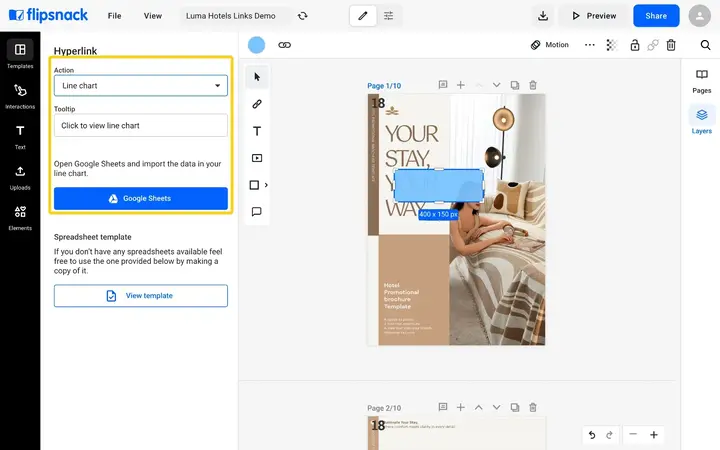Add a note to Page 1/10
The image size is (720, 450).
(443, 85)
